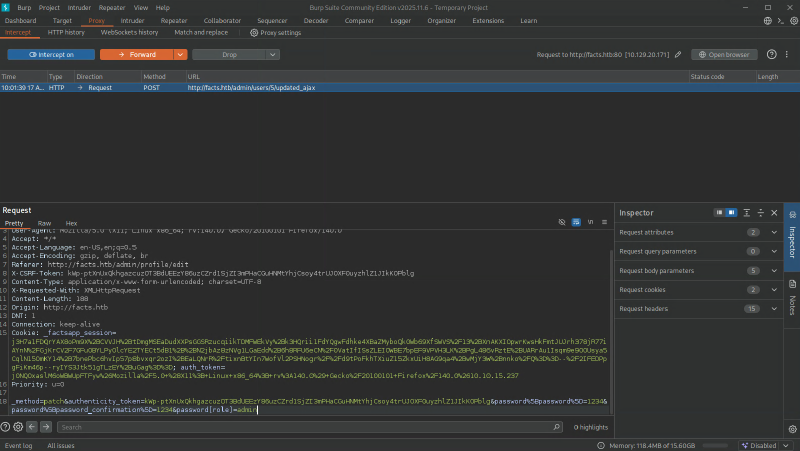Click into the Search input field
This screenshot has height=451, width=800.
[x=309, y=427]
